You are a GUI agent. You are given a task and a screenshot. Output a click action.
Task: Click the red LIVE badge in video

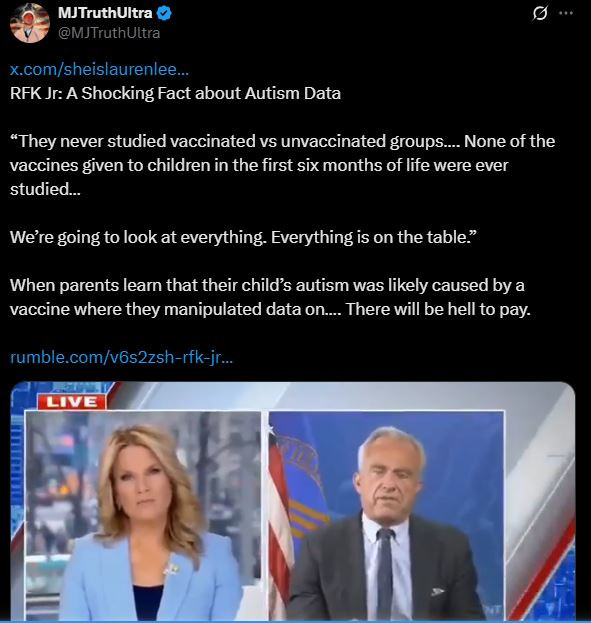pyautogui.click(x=72, y=402)
